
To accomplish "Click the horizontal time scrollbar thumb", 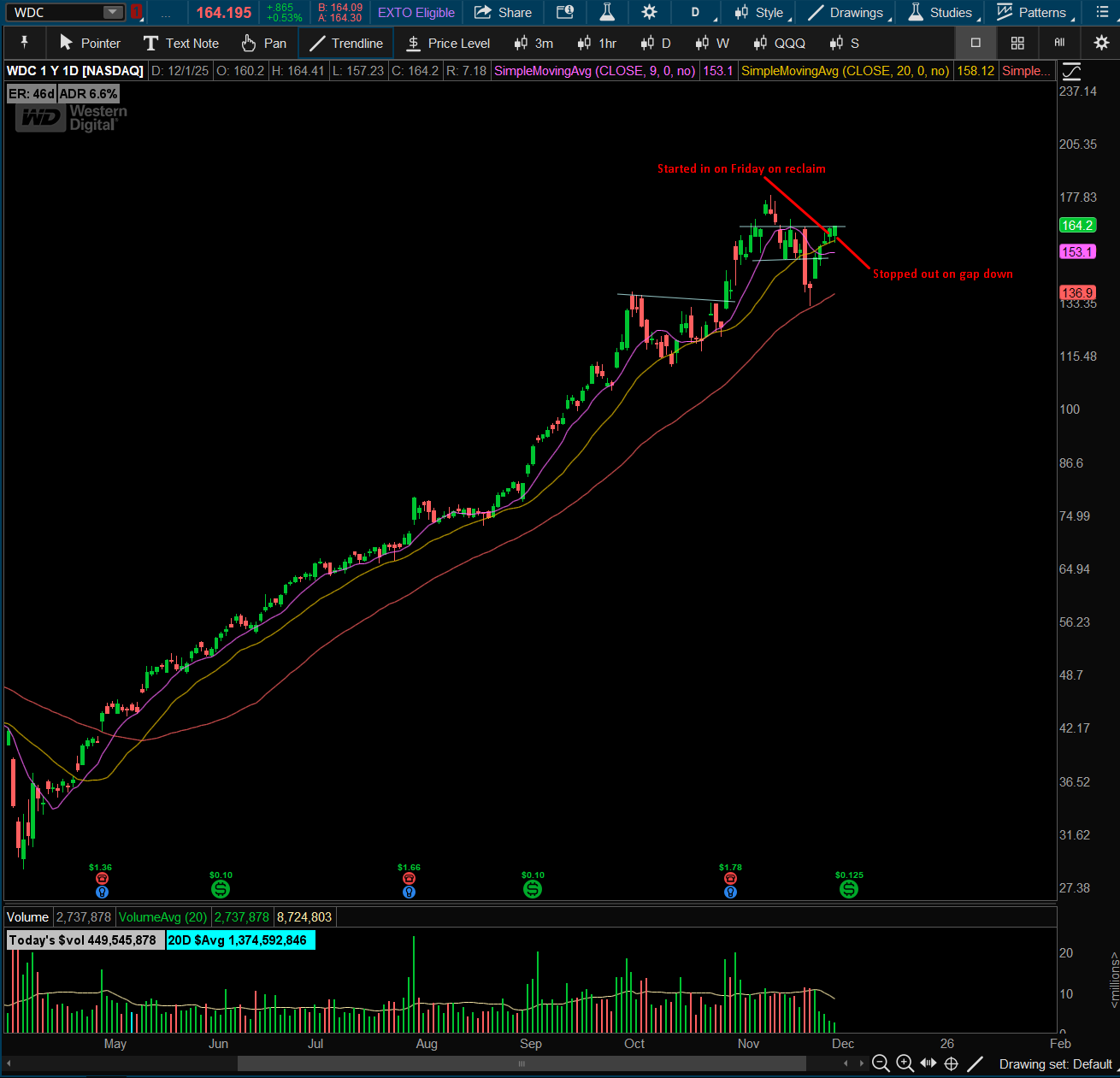I will pyautogui.click(x=522, y=1064).
